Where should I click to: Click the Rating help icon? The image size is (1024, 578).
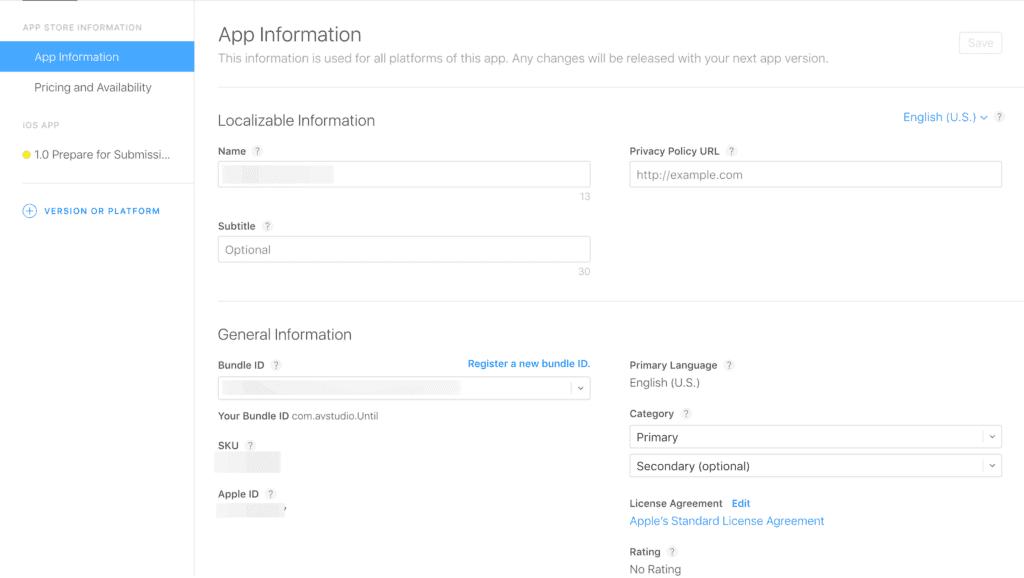(672, 552)
